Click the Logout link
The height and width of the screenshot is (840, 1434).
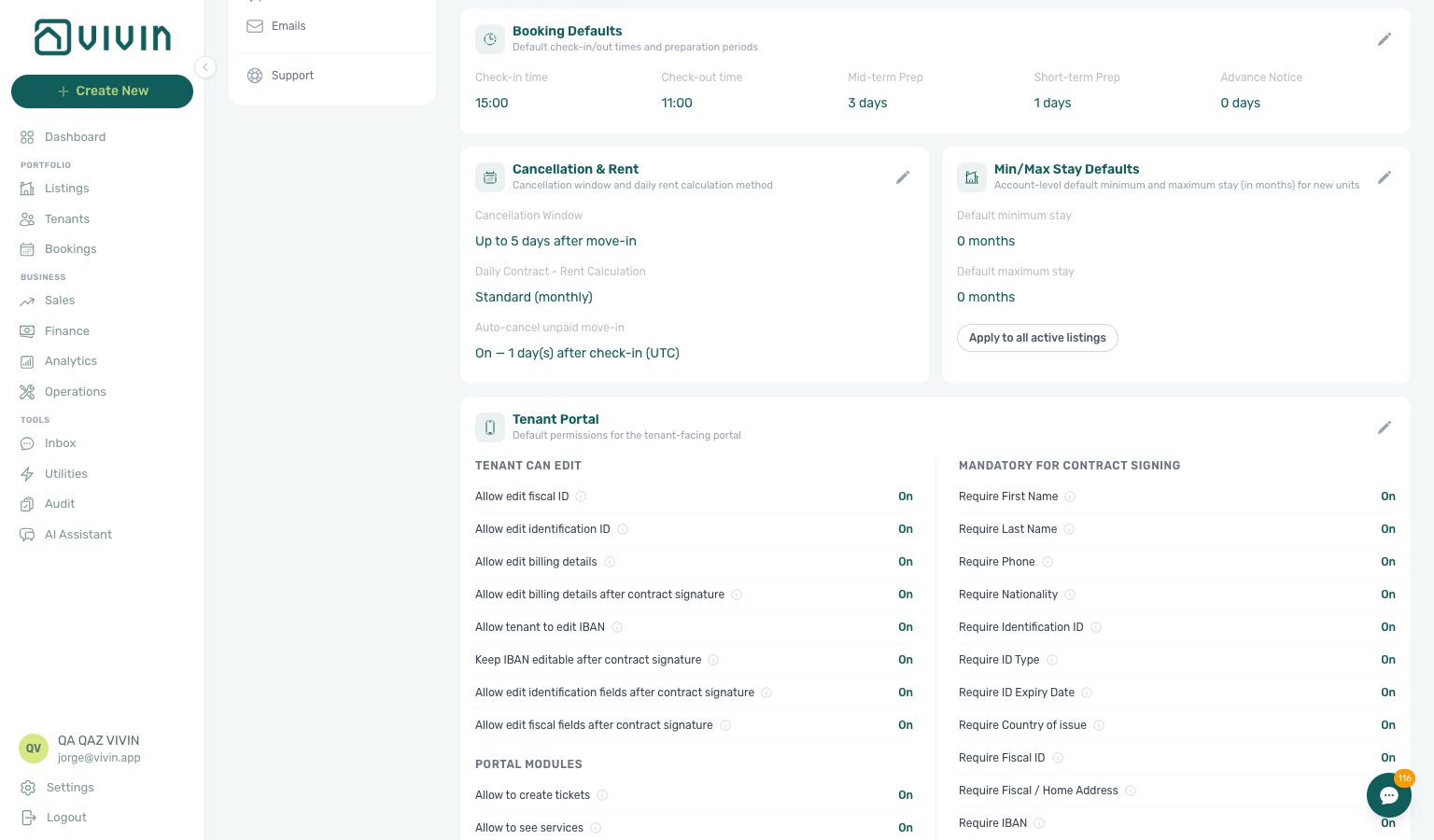(66, 818)
